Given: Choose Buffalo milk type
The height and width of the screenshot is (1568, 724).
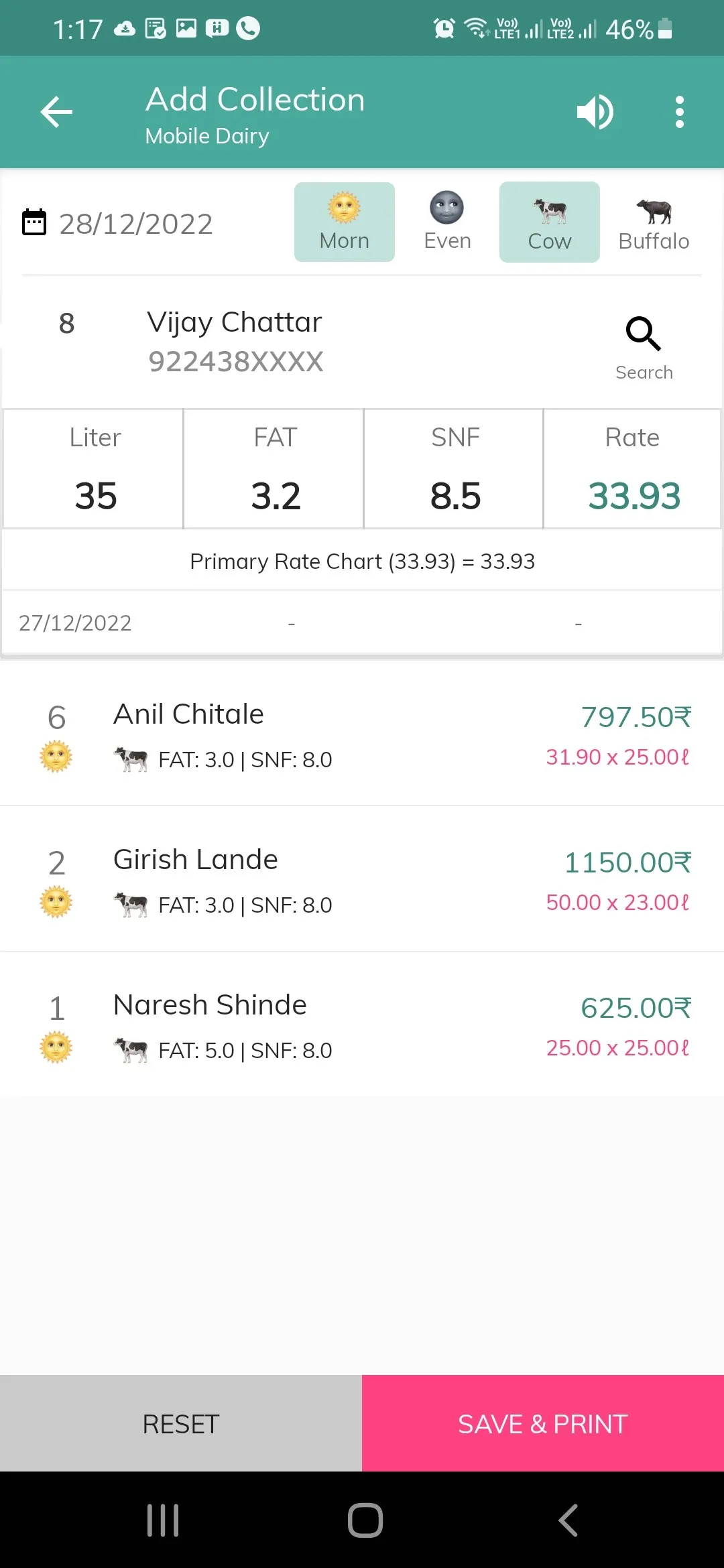Looking at the screenshot, I should click(654, 222).
